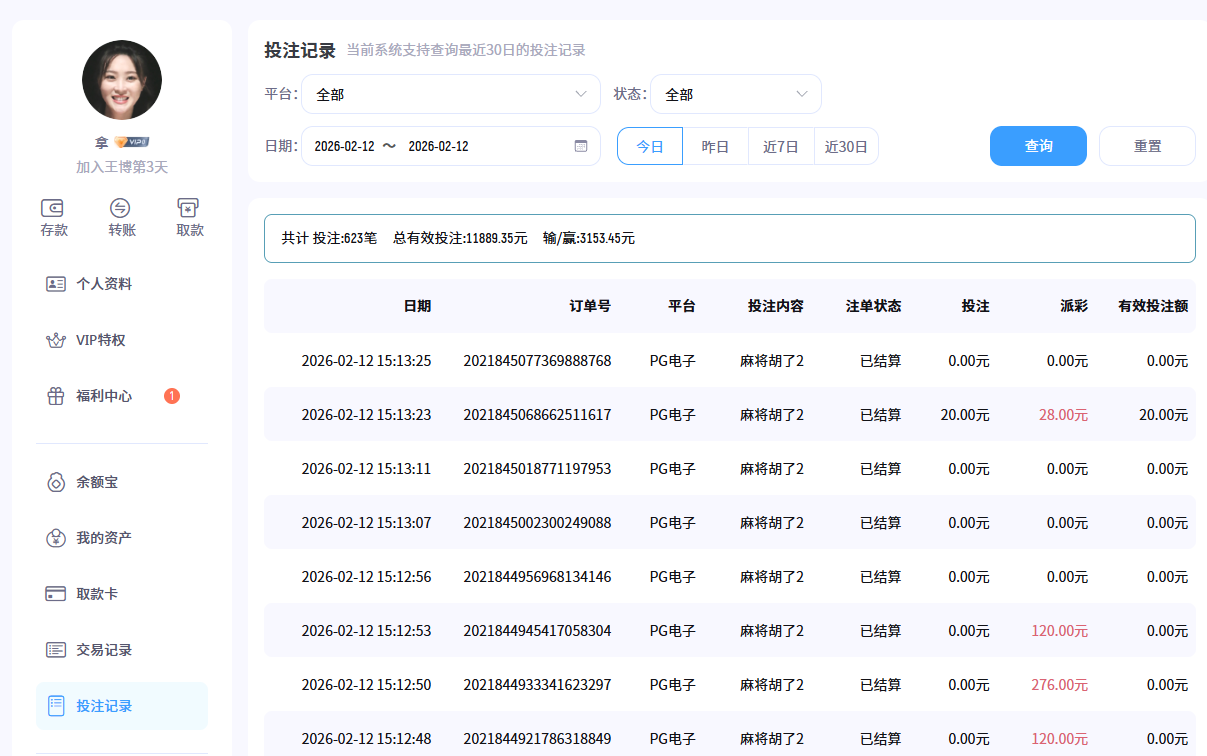Screen dimensions: 1207x756
Task: Select the 今日 date filter option
Action: 649,145
